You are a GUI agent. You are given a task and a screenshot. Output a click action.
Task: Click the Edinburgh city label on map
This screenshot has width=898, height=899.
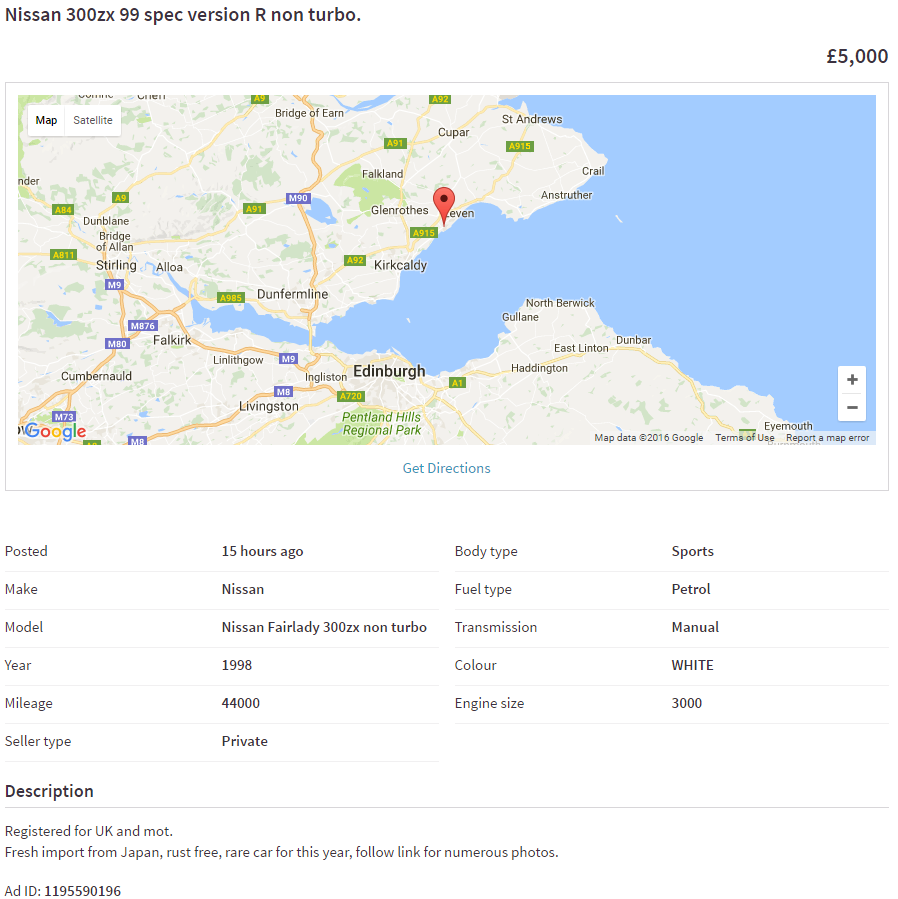coord(389,371)
